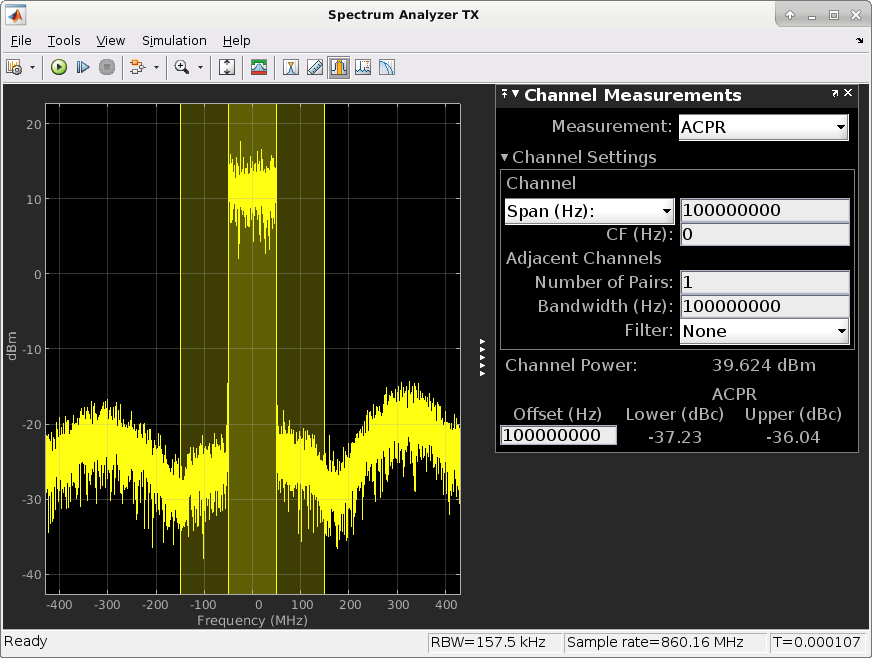Click the Offset (Hz) value field
This screenshot has height=658, width=872.
pyautogui.click(x=558, y=435)
